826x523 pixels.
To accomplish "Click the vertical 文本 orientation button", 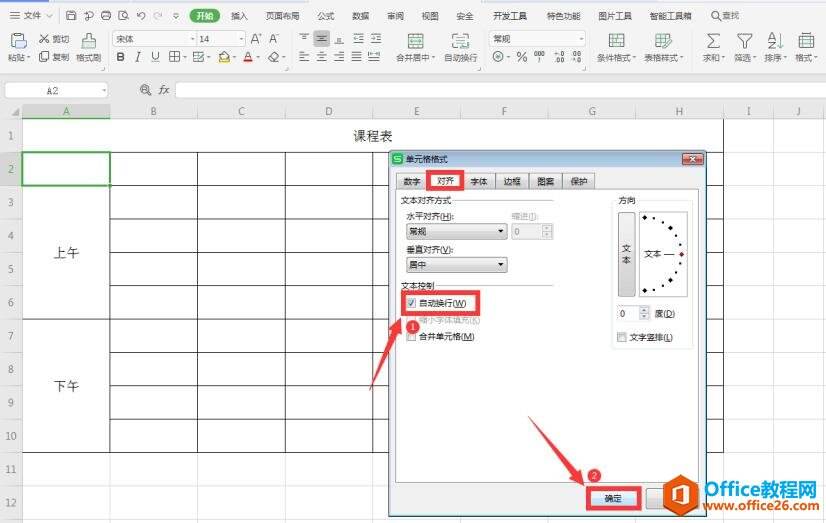I will pos(626,254).
